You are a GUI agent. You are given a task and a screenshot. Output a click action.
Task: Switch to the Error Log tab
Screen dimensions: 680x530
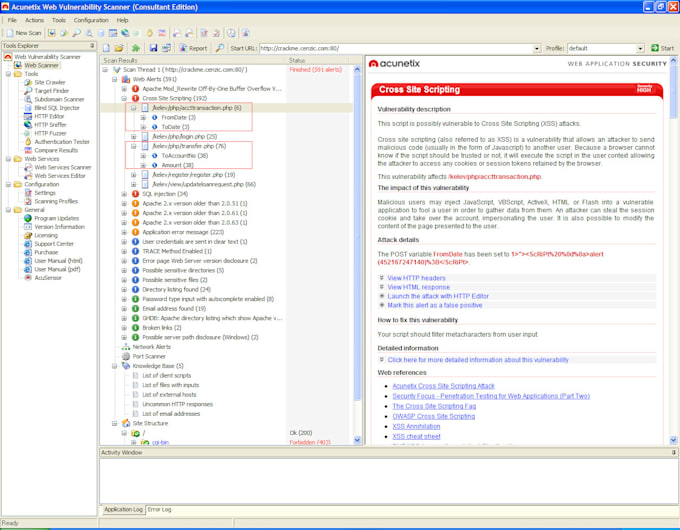coord(159,510)
